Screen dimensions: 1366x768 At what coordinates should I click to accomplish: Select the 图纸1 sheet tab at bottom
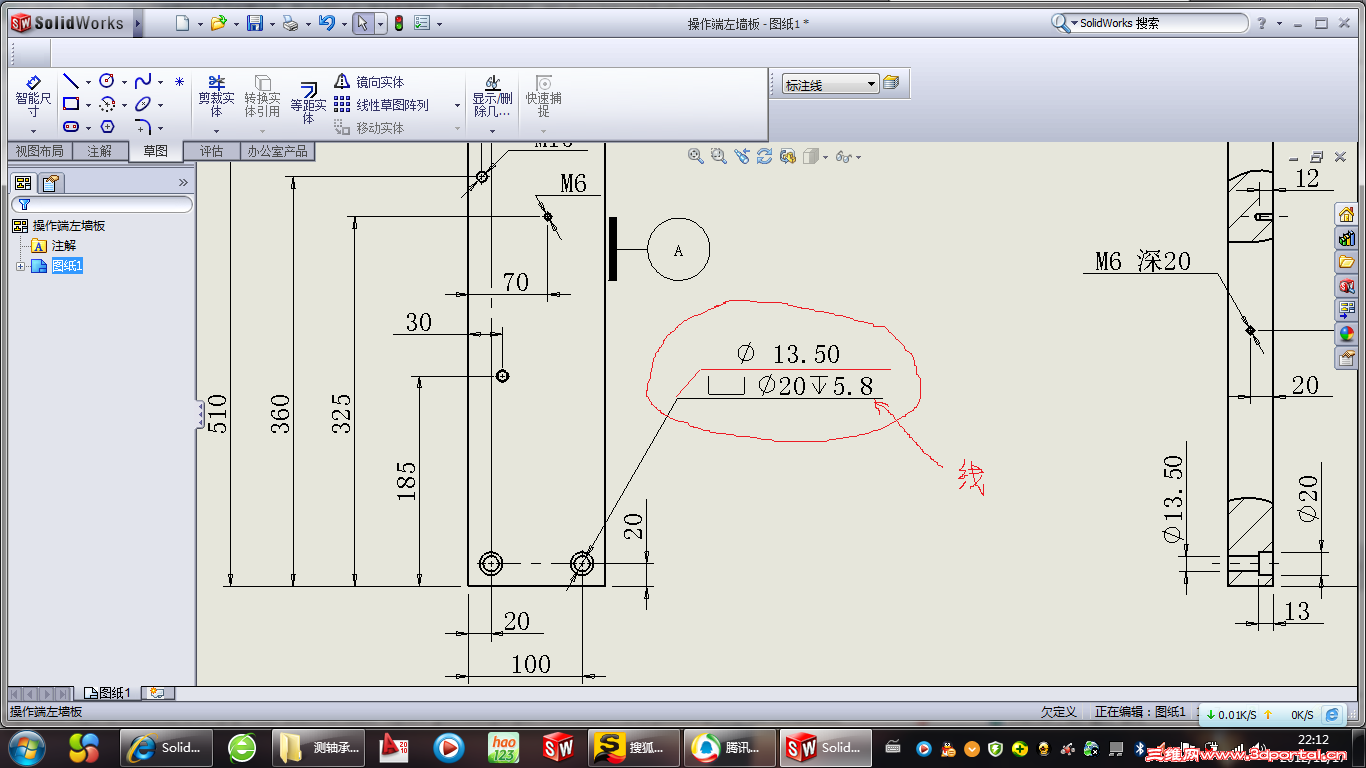pyautogui.click(x=107, y=693)
